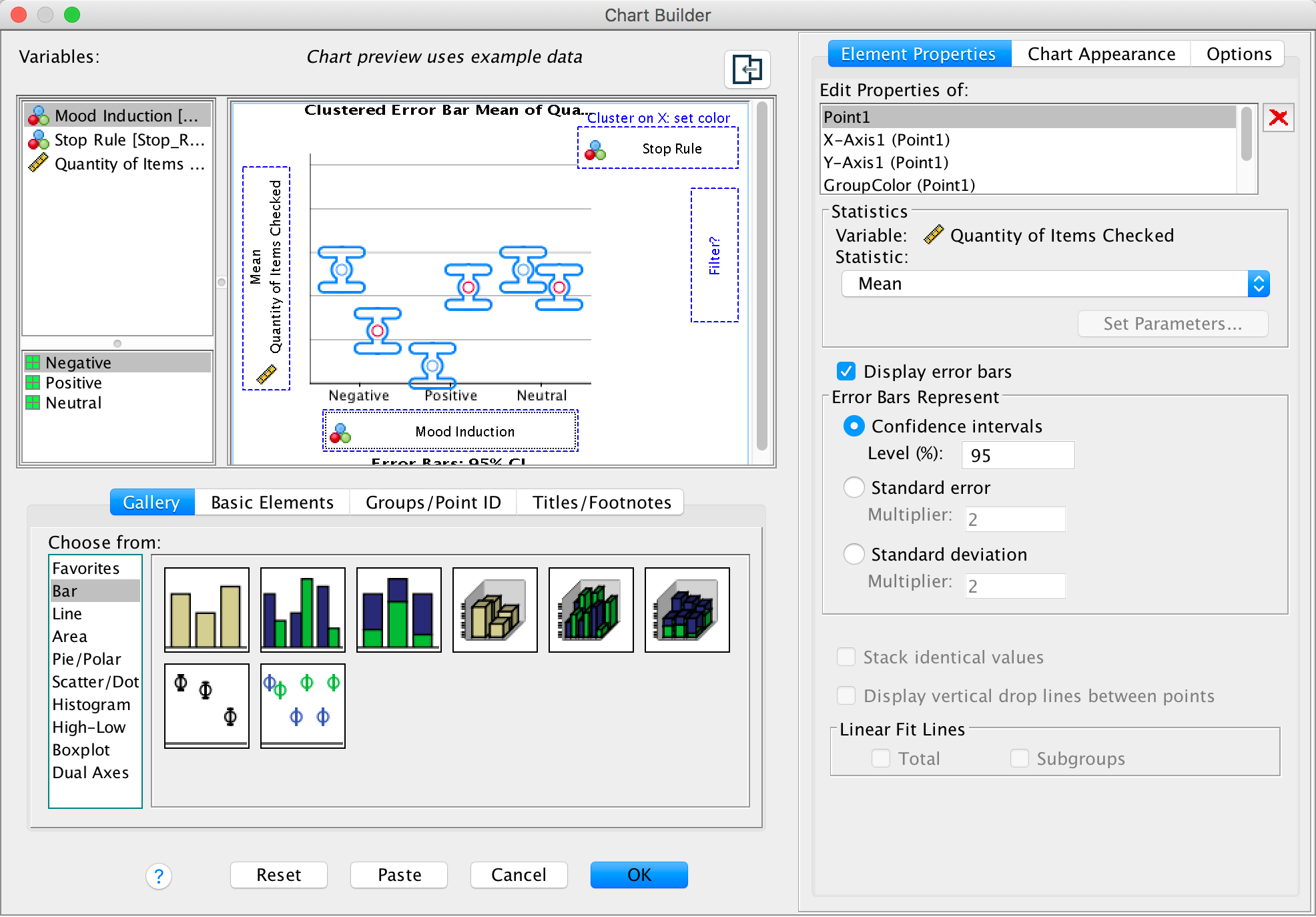This screenshot has height=917, width=1316.
Task: Pick the clustered error bar icon
Action: tap(302, 705)
